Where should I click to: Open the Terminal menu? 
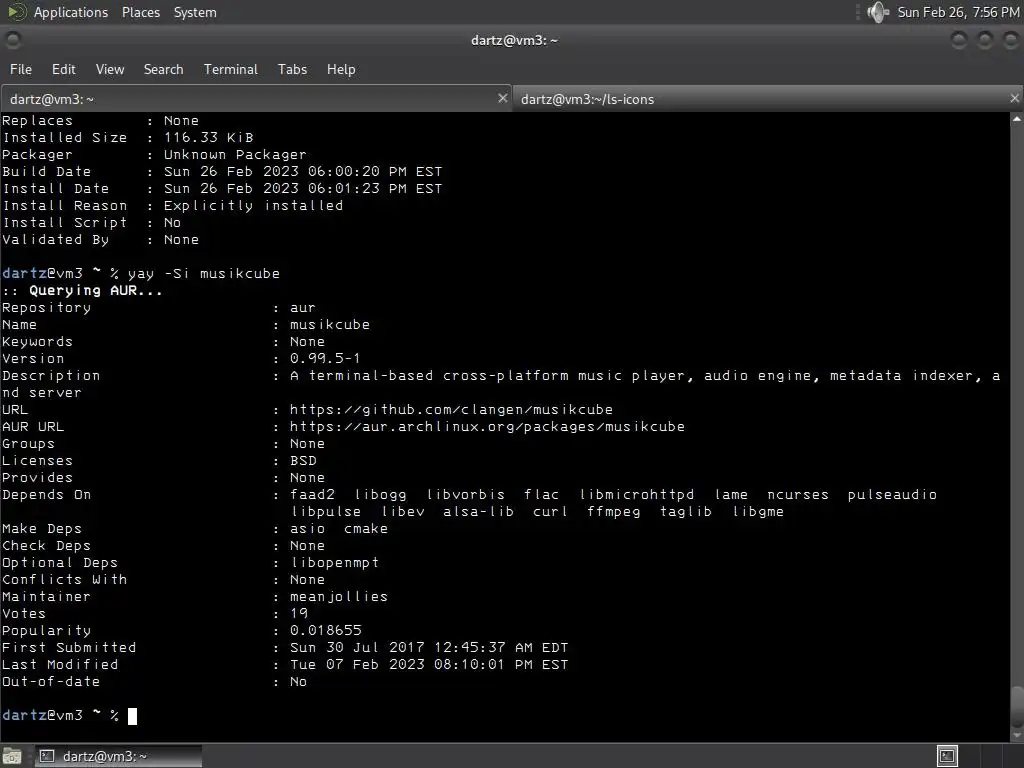pyautogui.click(x=231, y=69)
